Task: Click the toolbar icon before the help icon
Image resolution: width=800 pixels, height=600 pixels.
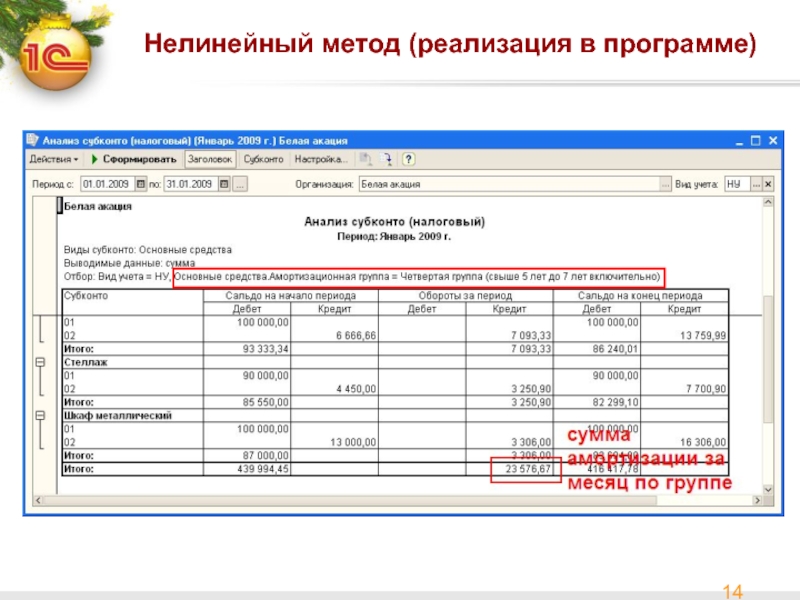Action: pos(387,159)
